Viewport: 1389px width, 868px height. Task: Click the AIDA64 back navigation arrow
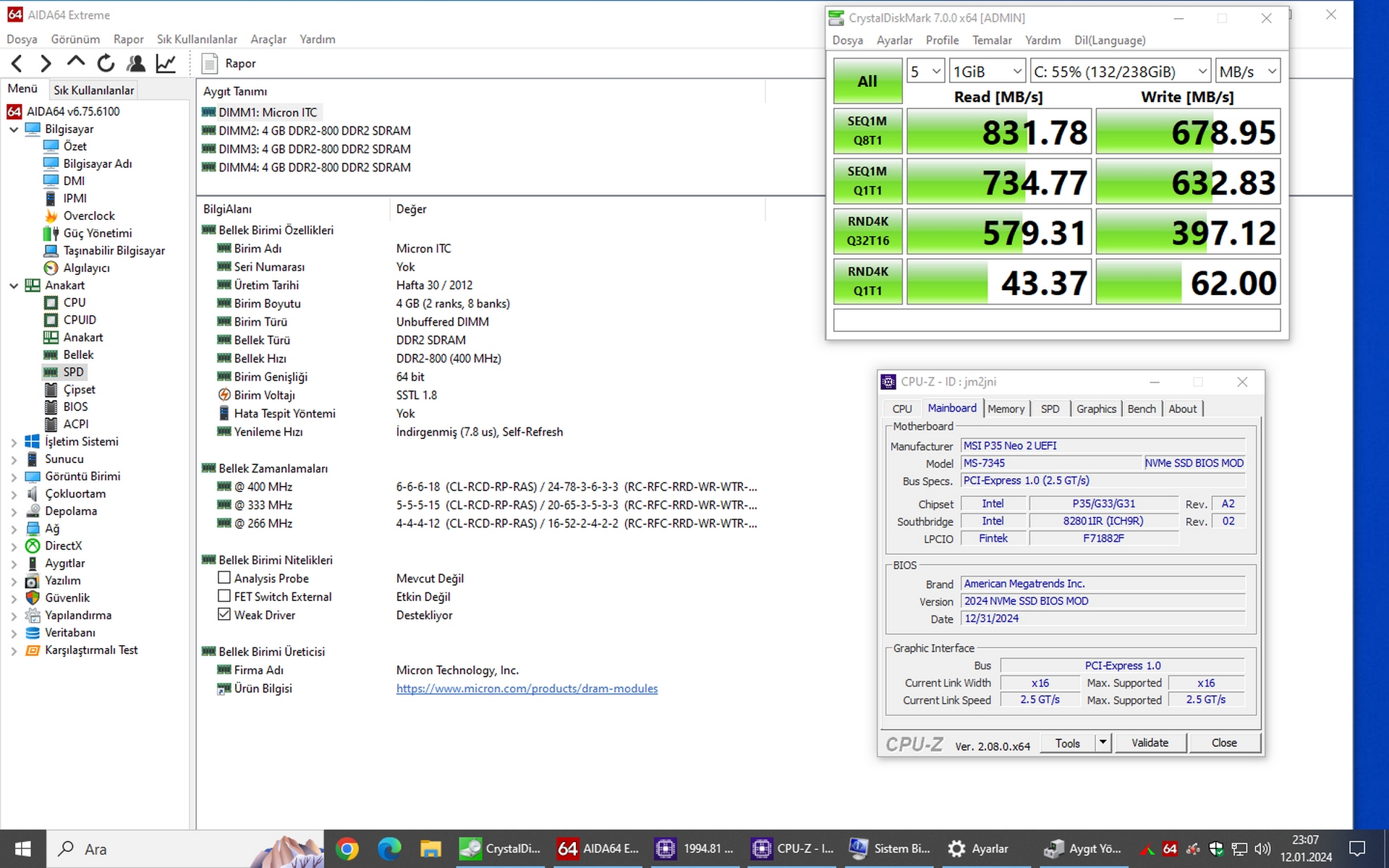point(17,64)
